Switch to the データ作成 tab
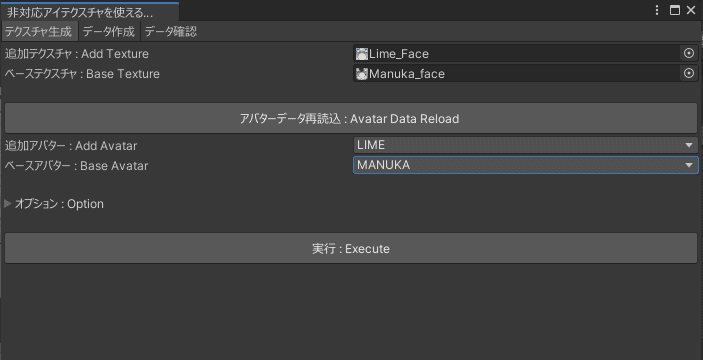703x360 pixels. [x=109, y=32]
